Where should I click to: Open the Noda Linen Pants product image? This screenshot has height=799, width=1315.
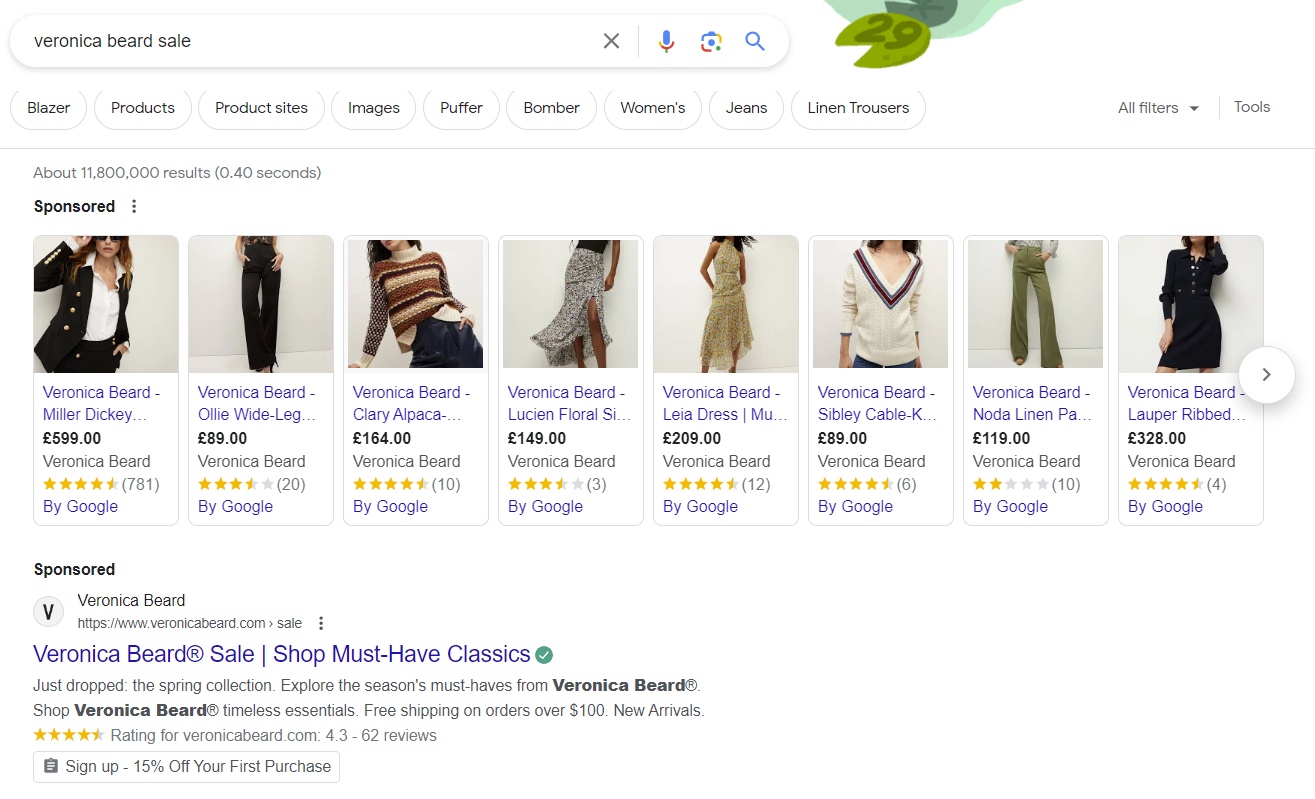tap(1036, 304)
